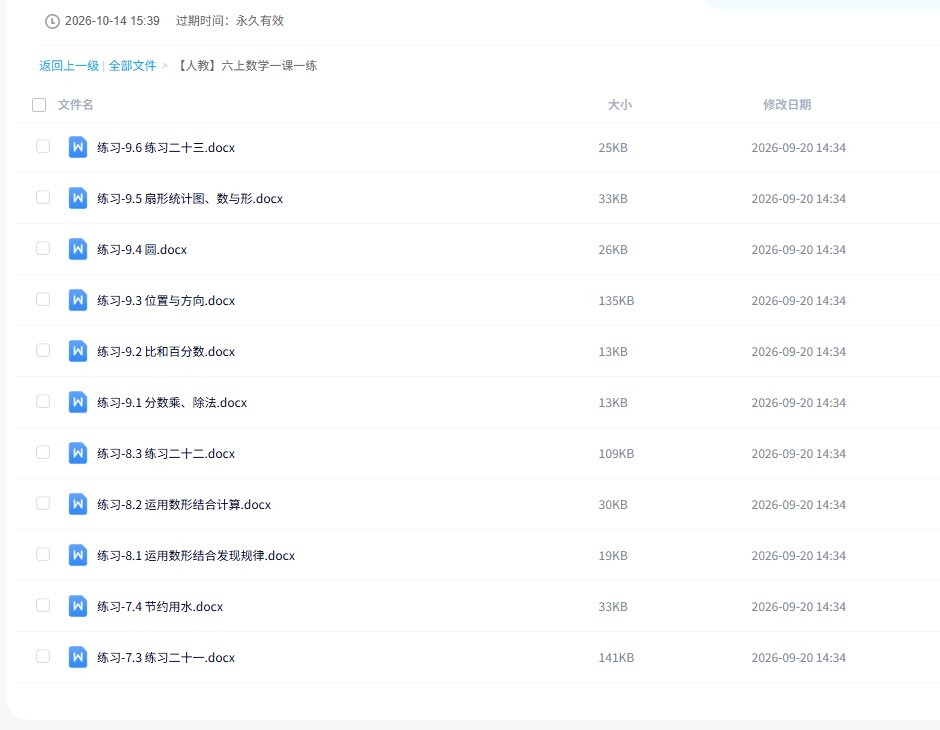Click the Word icon for 练习-9.1 分数乘、除法.docx
Viewport: 940px width, 730px height.
tap(78, 402)
